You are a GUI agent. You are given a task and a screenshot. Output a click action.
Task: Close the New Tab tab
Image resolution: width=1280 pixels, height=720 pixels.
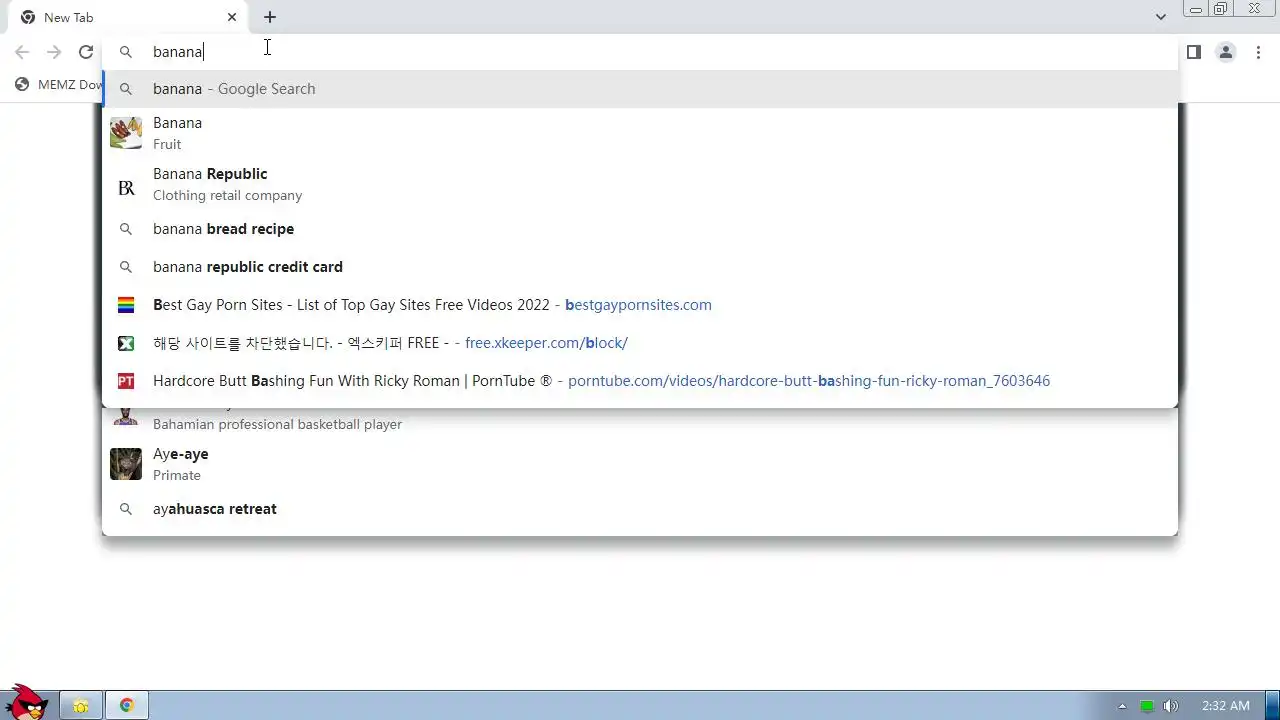(x=232, y=17)
